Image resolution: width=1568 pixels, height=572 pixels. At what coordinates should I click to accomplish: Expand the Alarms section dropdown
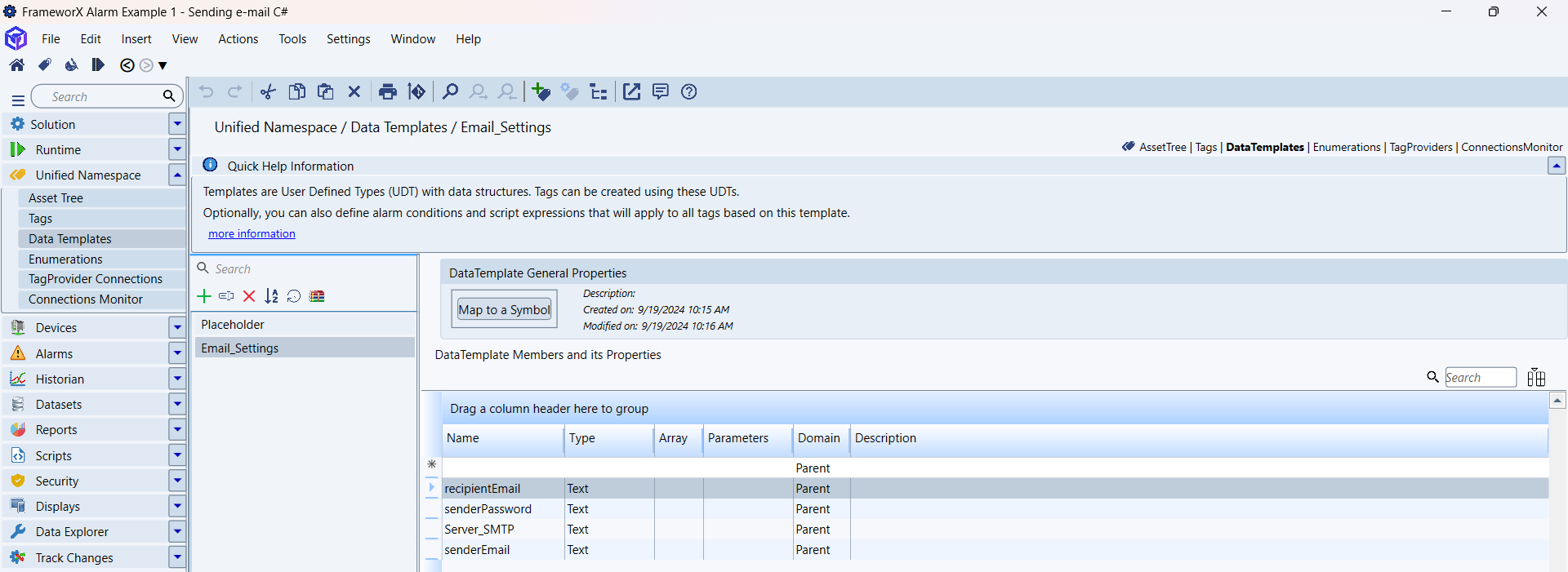[x=177, y=353]
